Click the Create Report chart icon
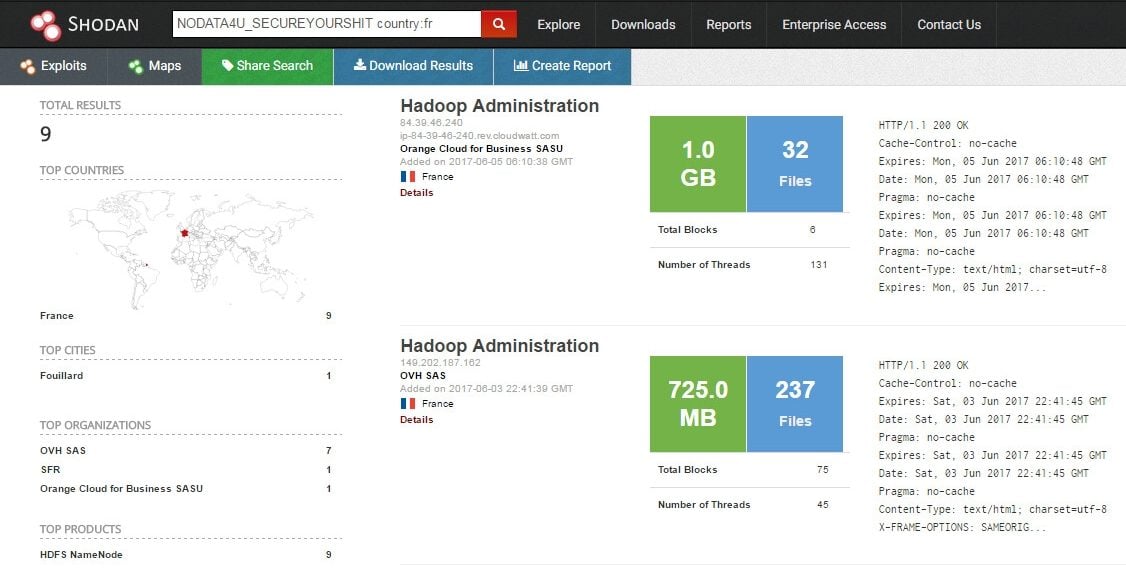This screenshot has height=568, width=1126. coord(521,65)
